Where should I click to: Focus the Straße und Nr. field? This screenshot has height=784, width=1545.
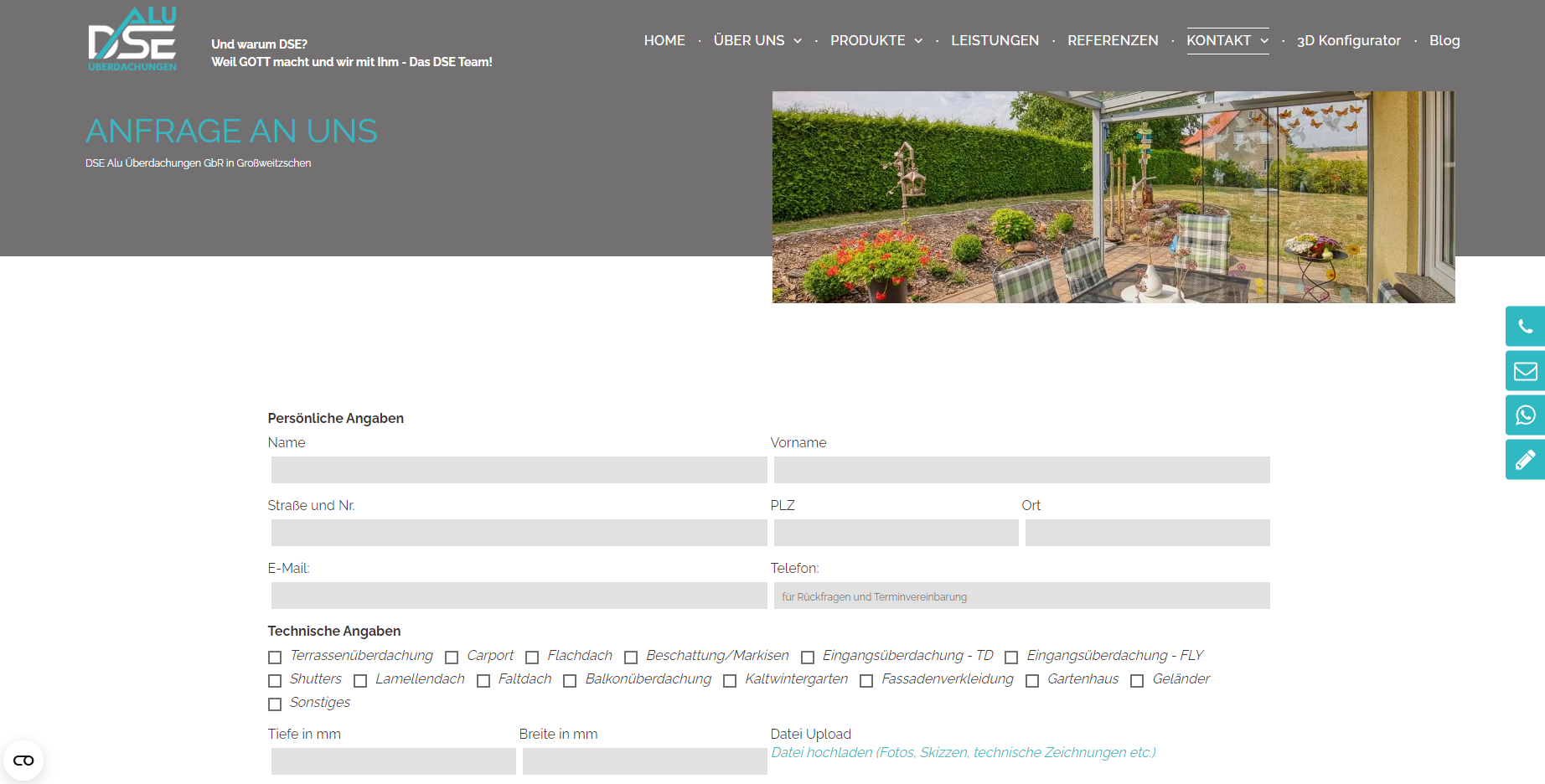[519, 533]
